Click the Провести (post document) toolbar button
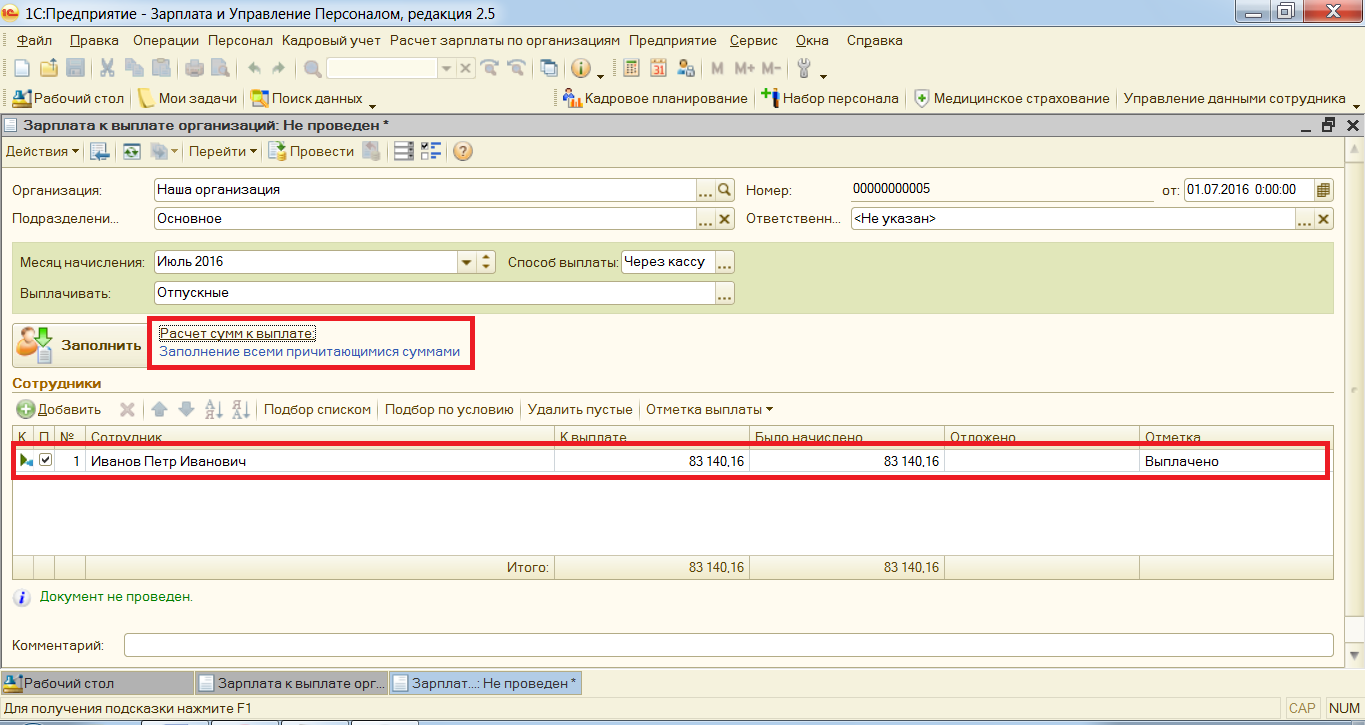This screenshot has width=1365, height=725. coord(311,152)
